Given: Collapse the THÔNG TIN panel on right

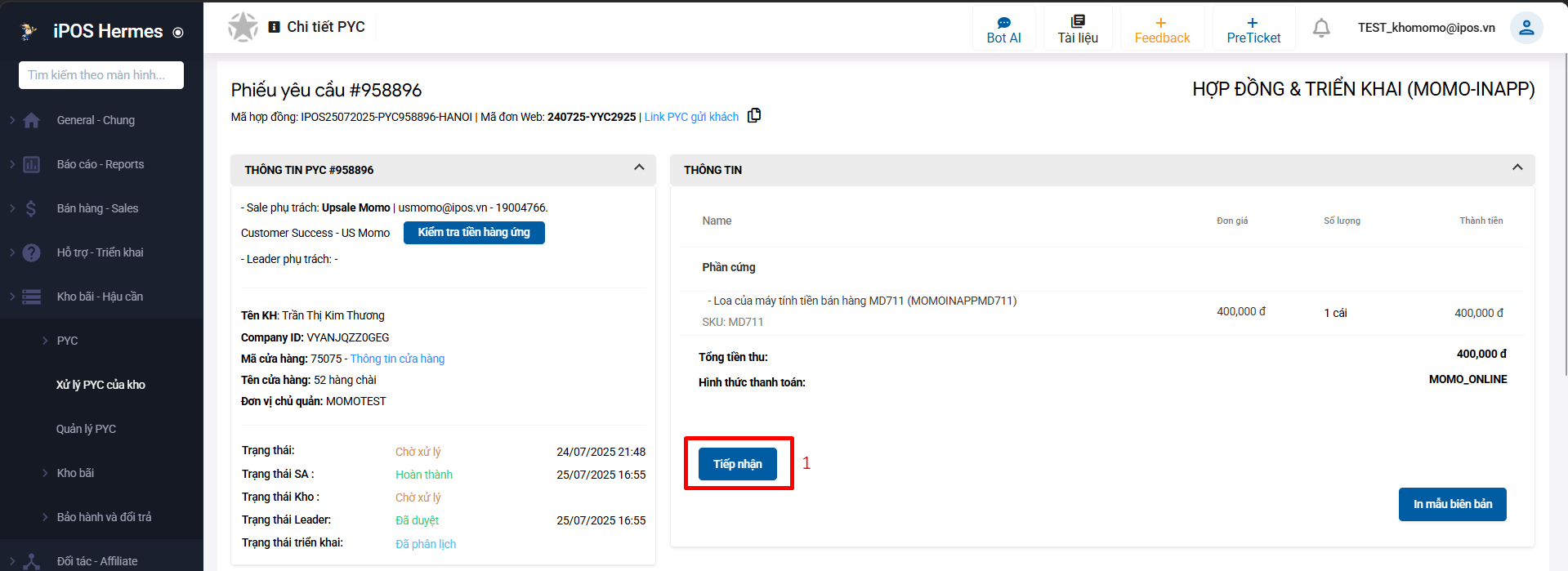Looking at the screenshot, I should tap(1517, 167).
